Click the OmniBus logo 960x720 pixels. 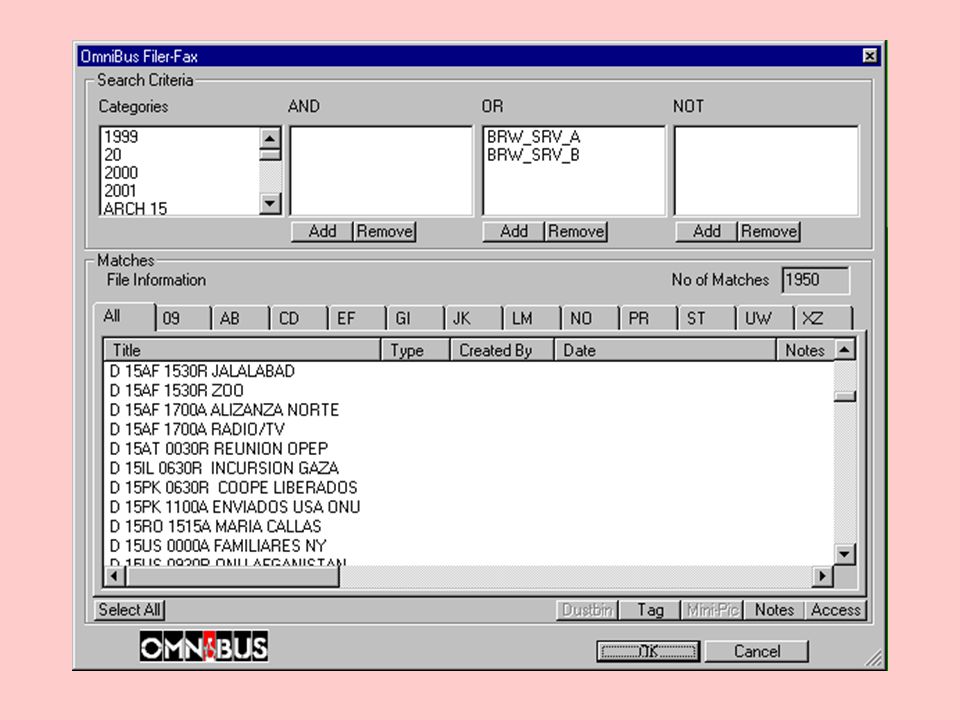[204, 647]
